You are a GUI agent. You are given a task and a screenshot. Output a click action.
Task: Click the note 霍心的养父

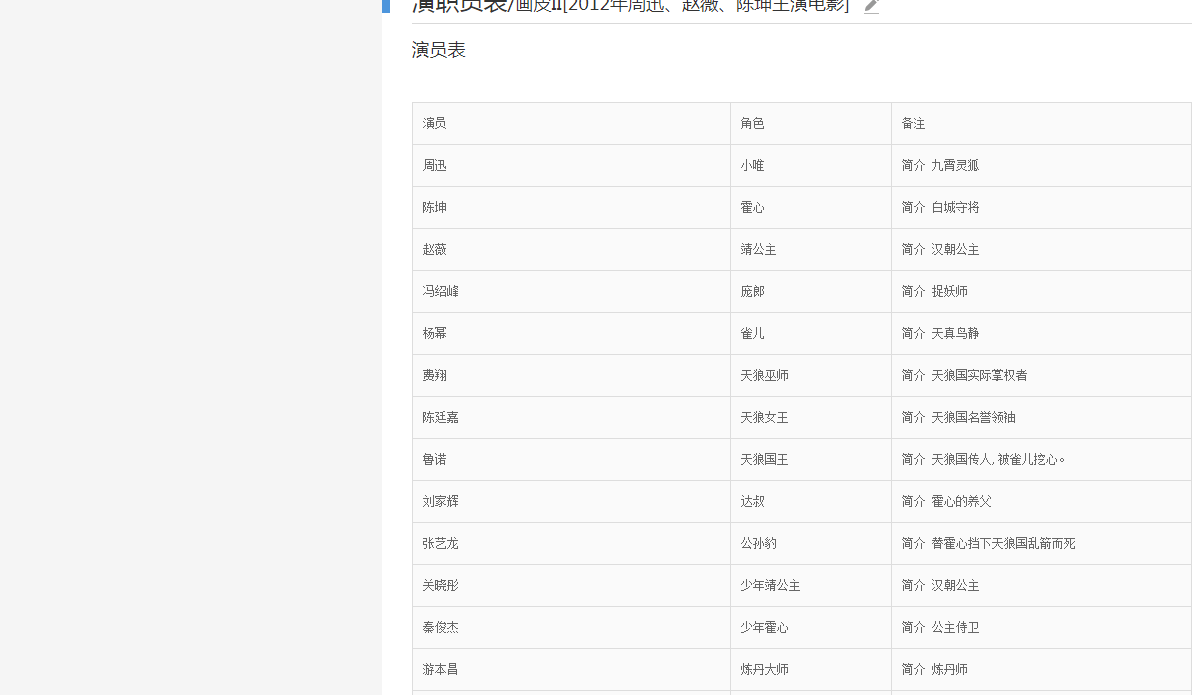pyautogui.click(x=961, y=501)
